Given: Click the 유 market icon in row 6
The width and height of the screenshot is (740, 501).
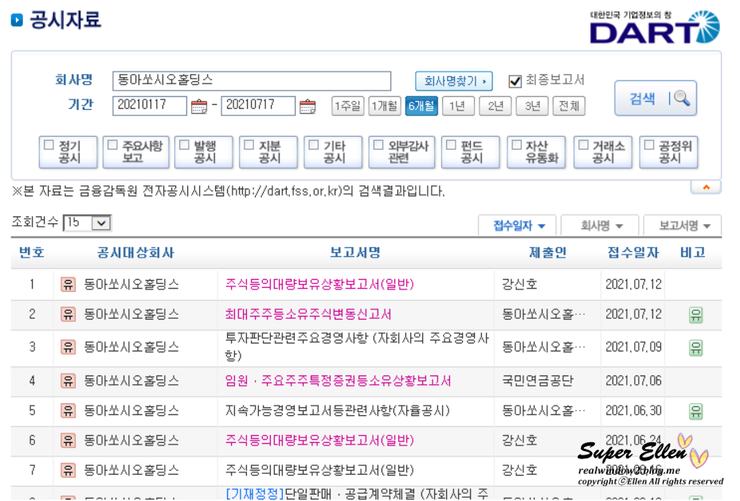Looking at the screenshot, I should 68,441.
